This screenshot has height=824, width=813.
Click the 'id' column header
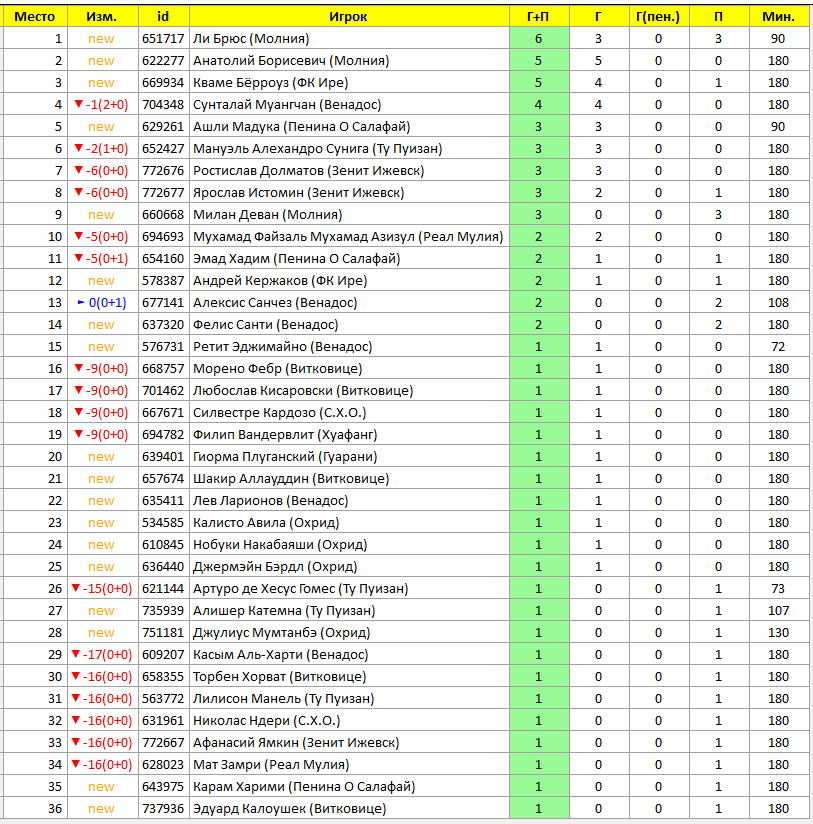[x=163, y=17]
